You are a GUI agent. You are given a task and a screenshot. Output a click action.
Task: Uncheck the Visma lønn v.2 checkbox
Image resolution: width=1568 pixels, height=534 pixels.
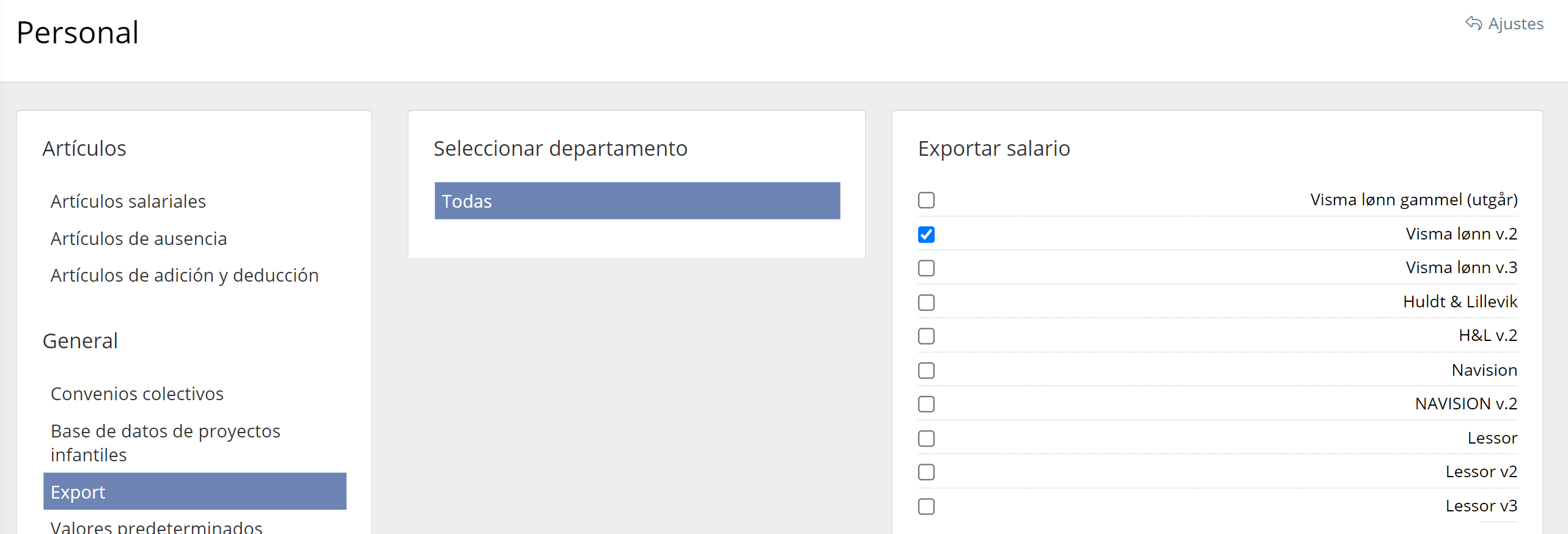pyautogui.click(x=926, y=235)
